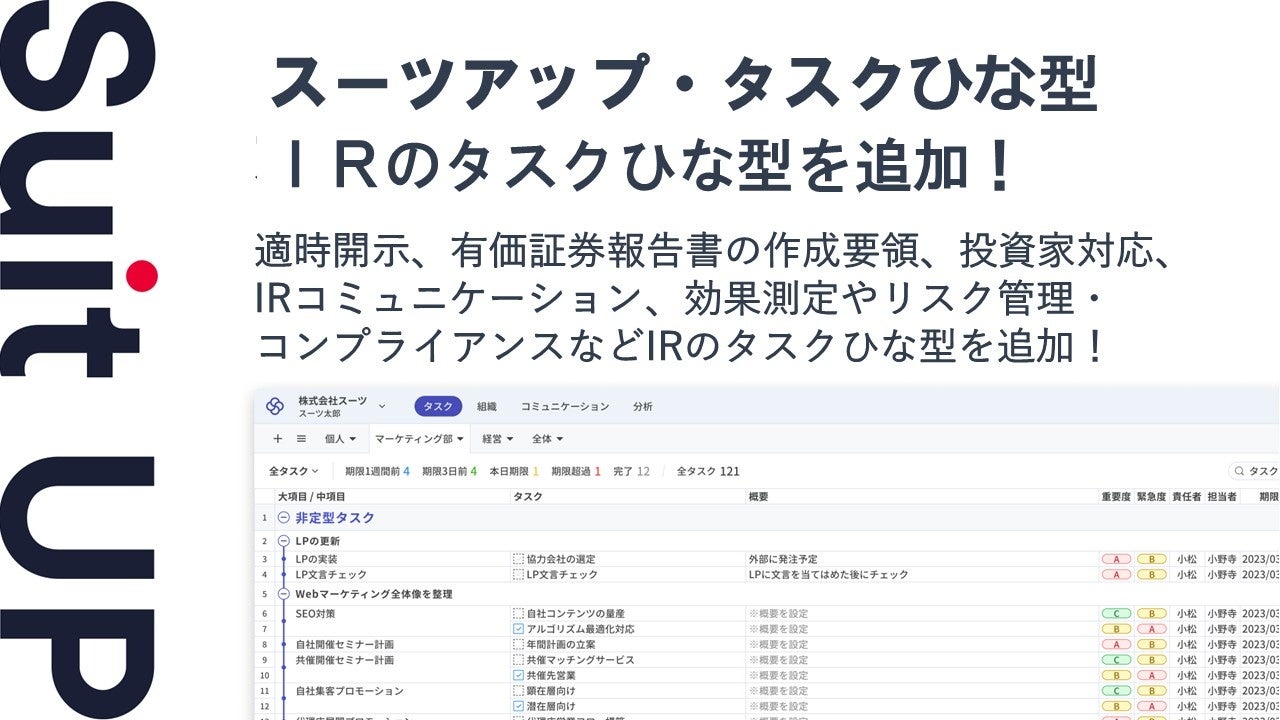The height and width of the screenshot is (720, 1280).
Task: Check the 共催マッチングサービス checkbox
Action: tap(518, 660)
